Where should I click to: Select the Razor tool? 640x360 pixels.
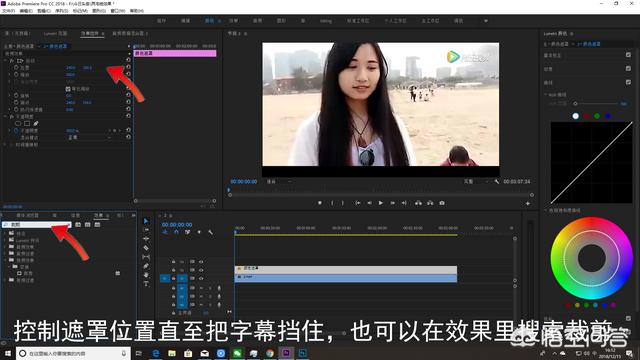coord(146,248)
